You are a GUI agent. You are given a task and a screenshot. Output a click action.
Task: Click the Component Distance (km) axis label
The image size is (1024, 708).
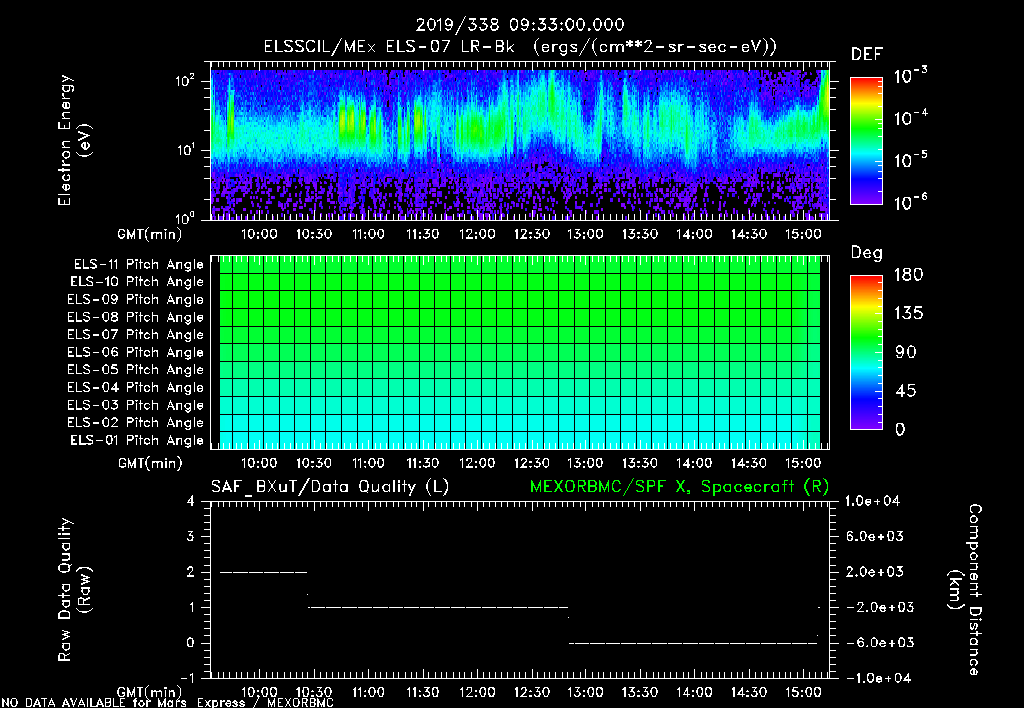965,590
